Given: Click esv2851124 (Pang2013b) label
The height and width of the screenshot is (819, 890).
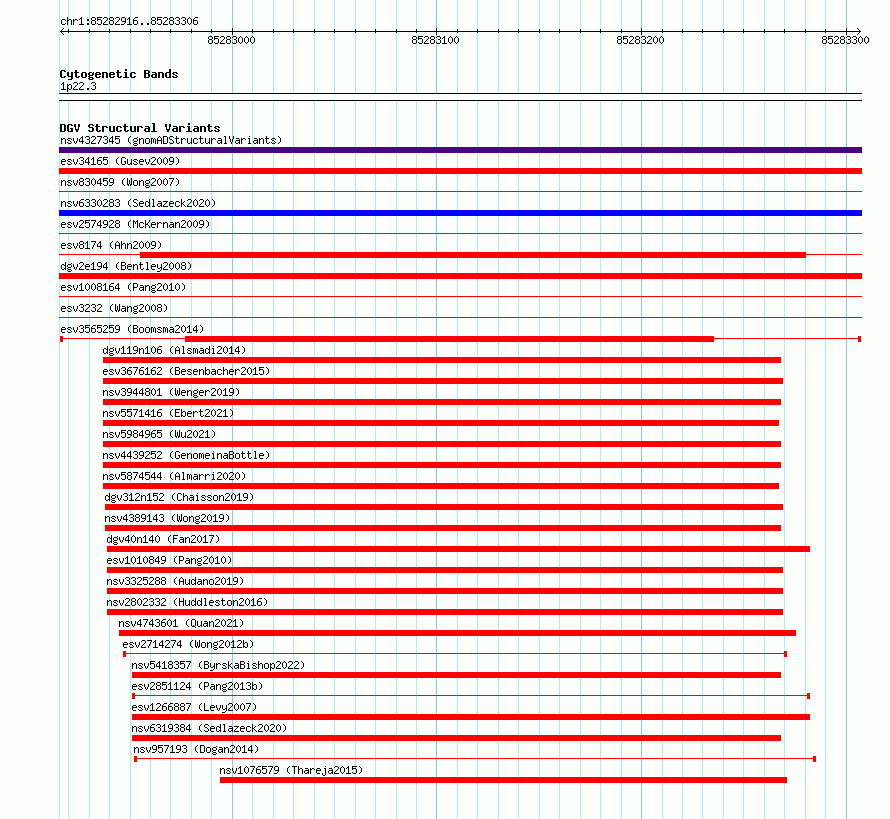Looking at the screenshot, I should coord(197,686).
